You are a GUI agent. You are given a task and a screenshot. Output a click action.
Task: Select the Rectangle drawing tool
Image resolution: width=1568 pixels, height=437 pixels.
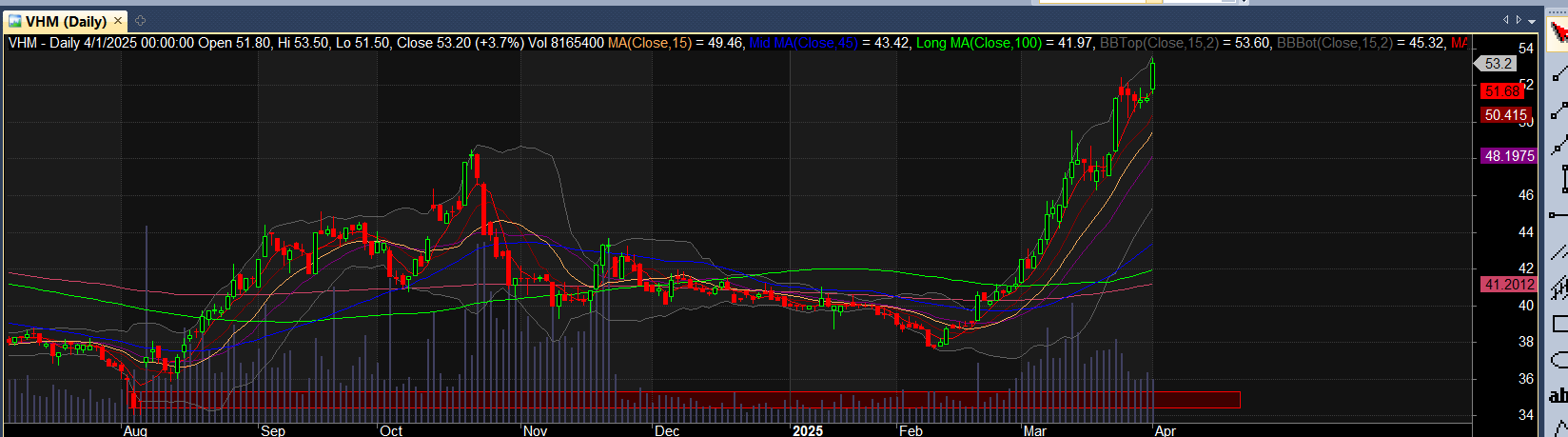click(x=1558, y=324)
